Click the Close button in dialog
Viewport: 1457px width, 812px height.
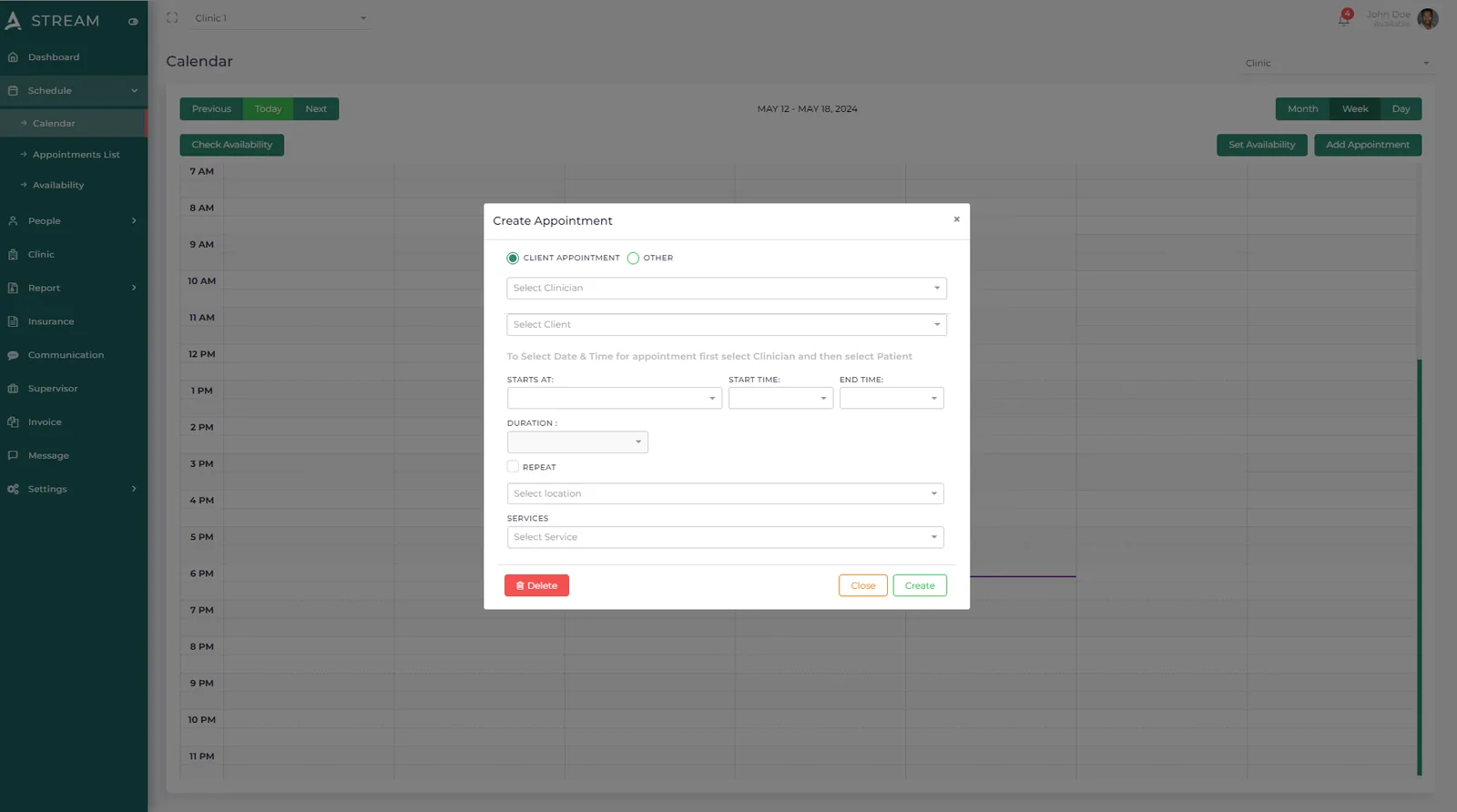tap(862, 586)
